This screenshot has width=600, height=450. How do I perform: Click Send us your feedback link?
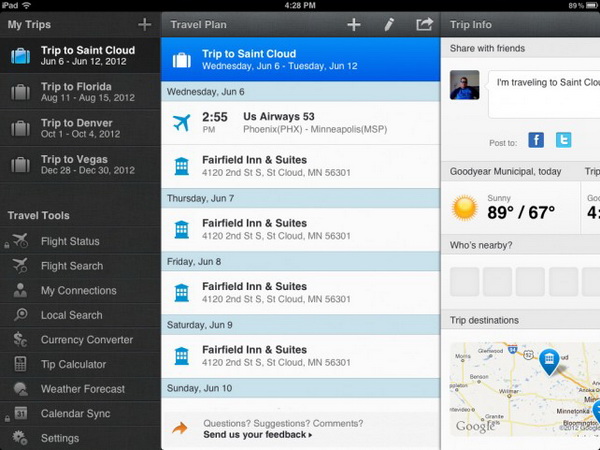click(x=258, y=435)
